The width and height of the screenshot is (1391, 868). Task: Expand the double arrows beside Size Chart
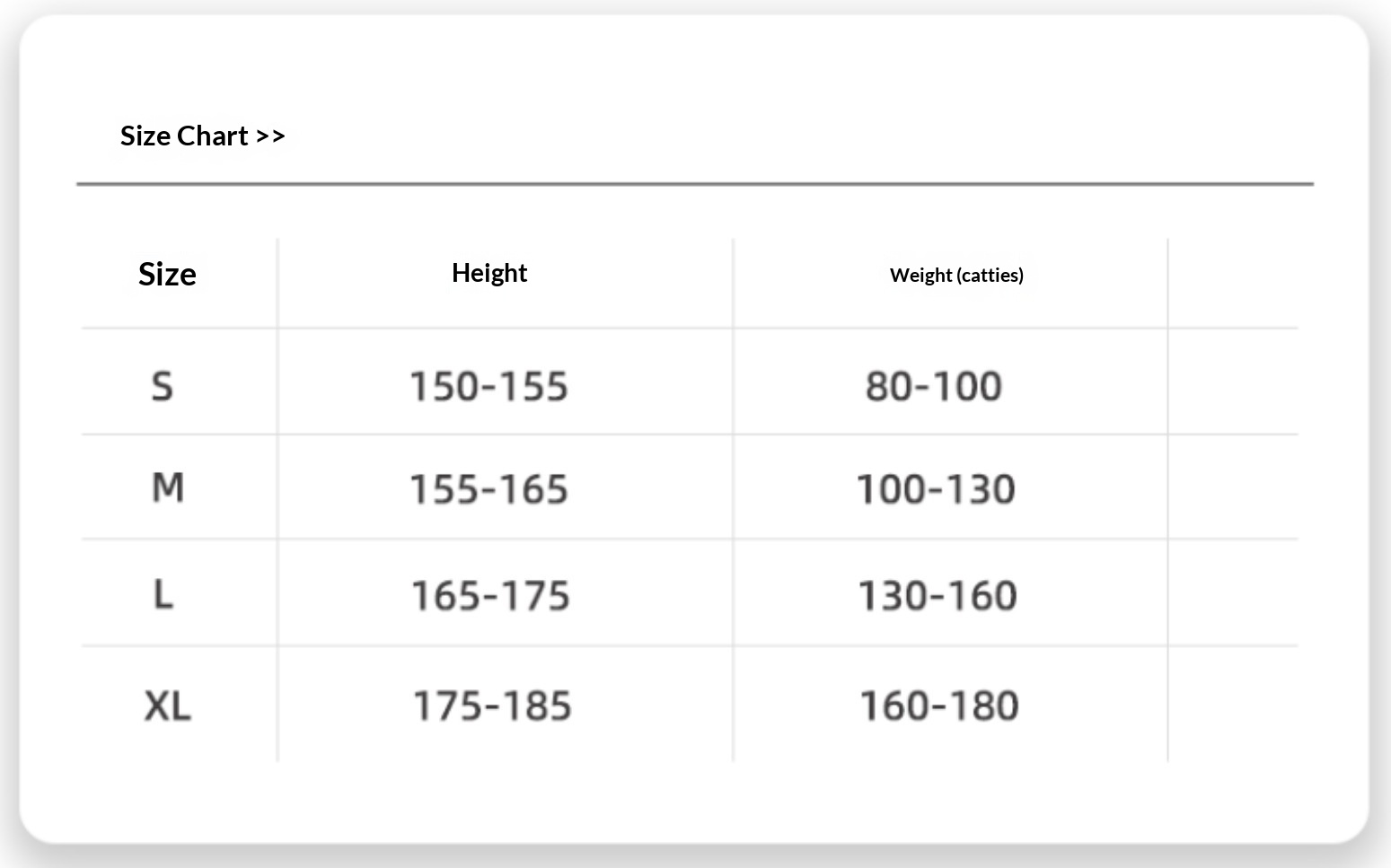tap(270, 136)
